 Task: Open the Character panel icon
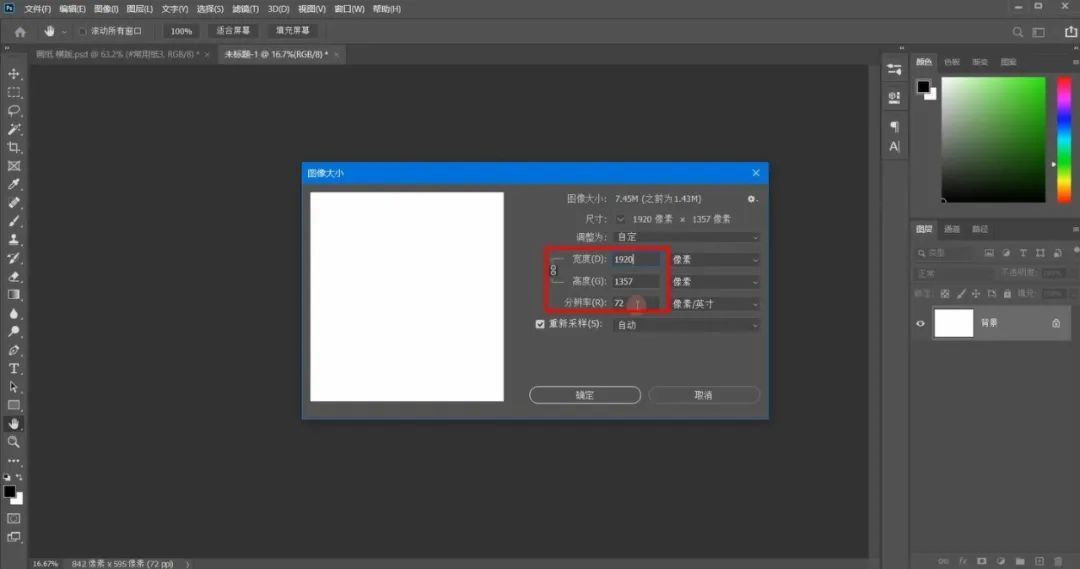[x=894, y=146]
